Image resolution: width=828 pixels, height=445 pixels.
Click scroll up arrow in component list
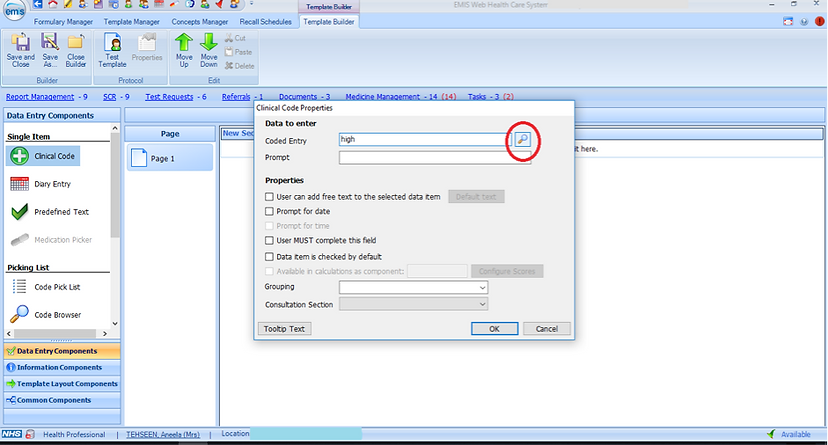click(x=115, y=128)
